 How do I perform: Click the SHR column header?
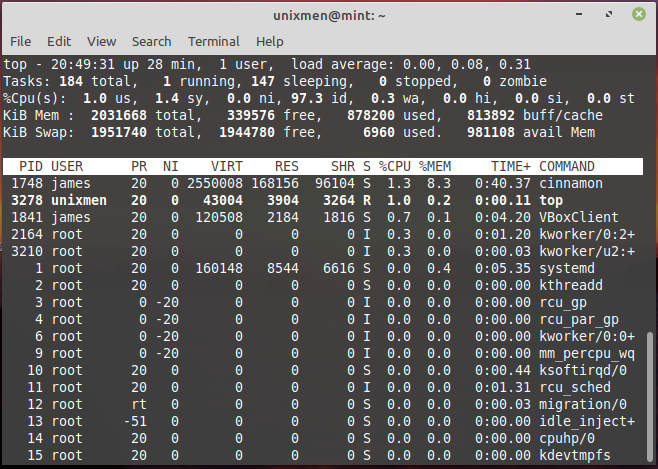[343, 167]
